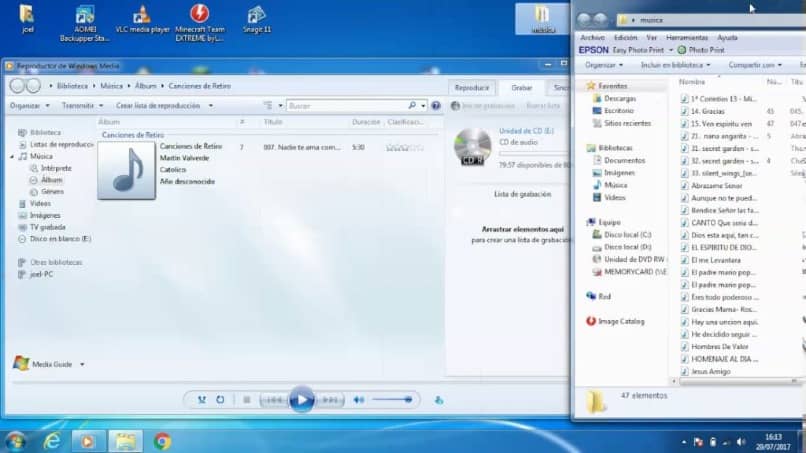Screen dimensions: 806x453
Task: Open the Media Guide dropdown arrow
Action: [82, 364]
